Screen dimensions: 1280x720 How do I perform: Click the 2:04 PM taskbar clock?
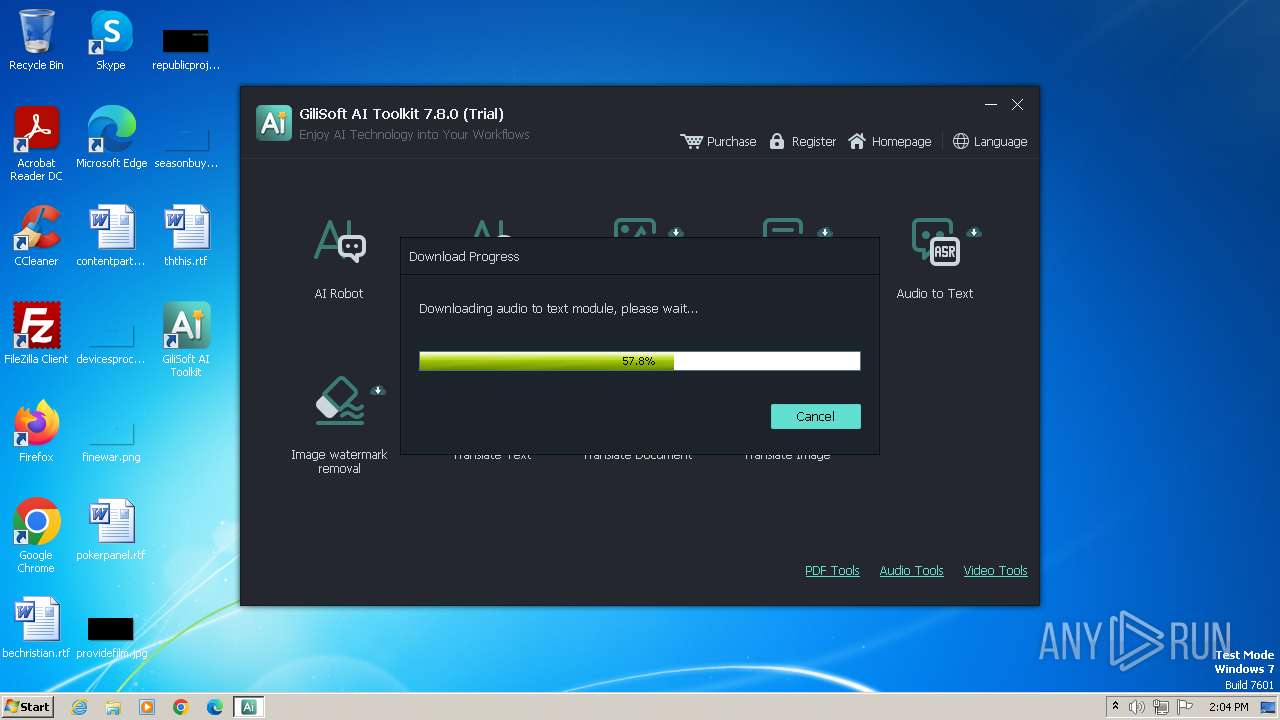point(1229,707)
